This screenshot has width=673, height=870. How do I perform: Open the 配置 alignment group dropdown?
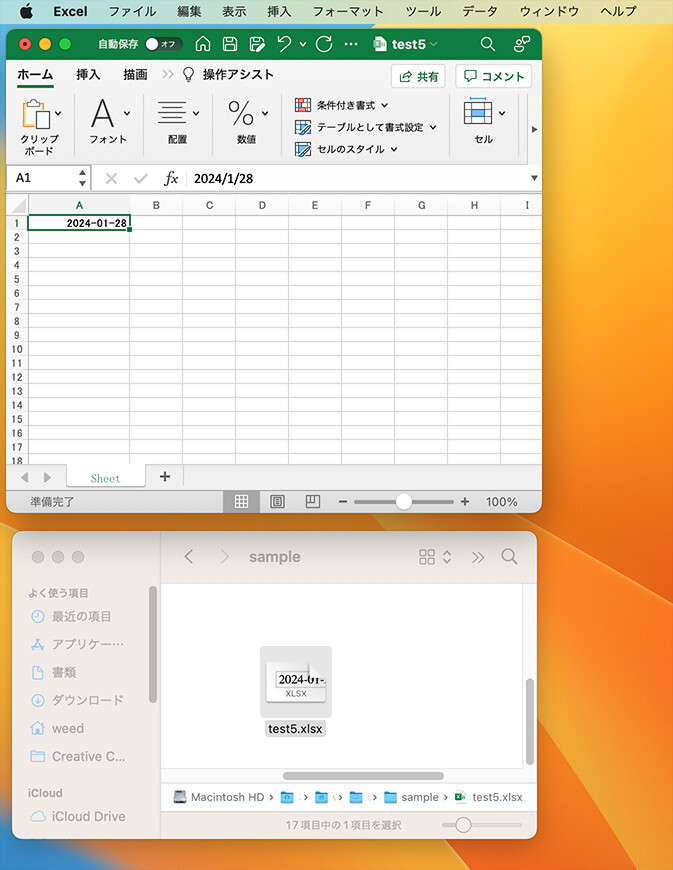[178, 121]
